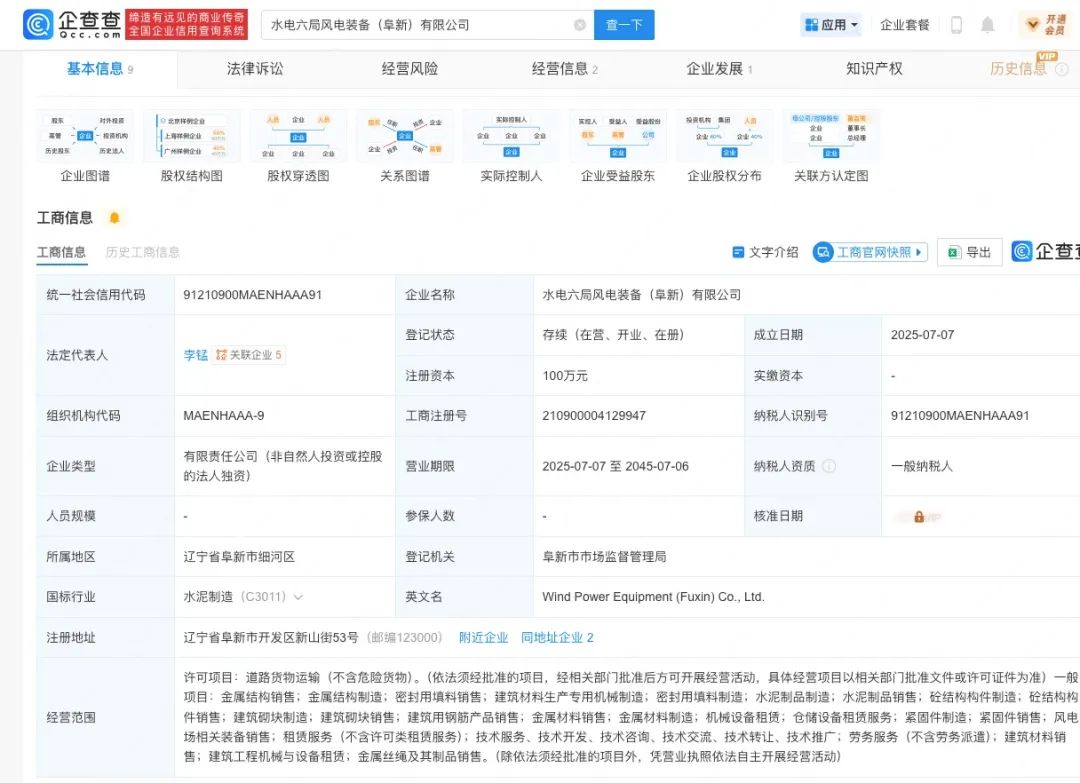Screen dimensions: 1080x783
Task: Click legal representative 李钰 link
Action: coord(196,354)
